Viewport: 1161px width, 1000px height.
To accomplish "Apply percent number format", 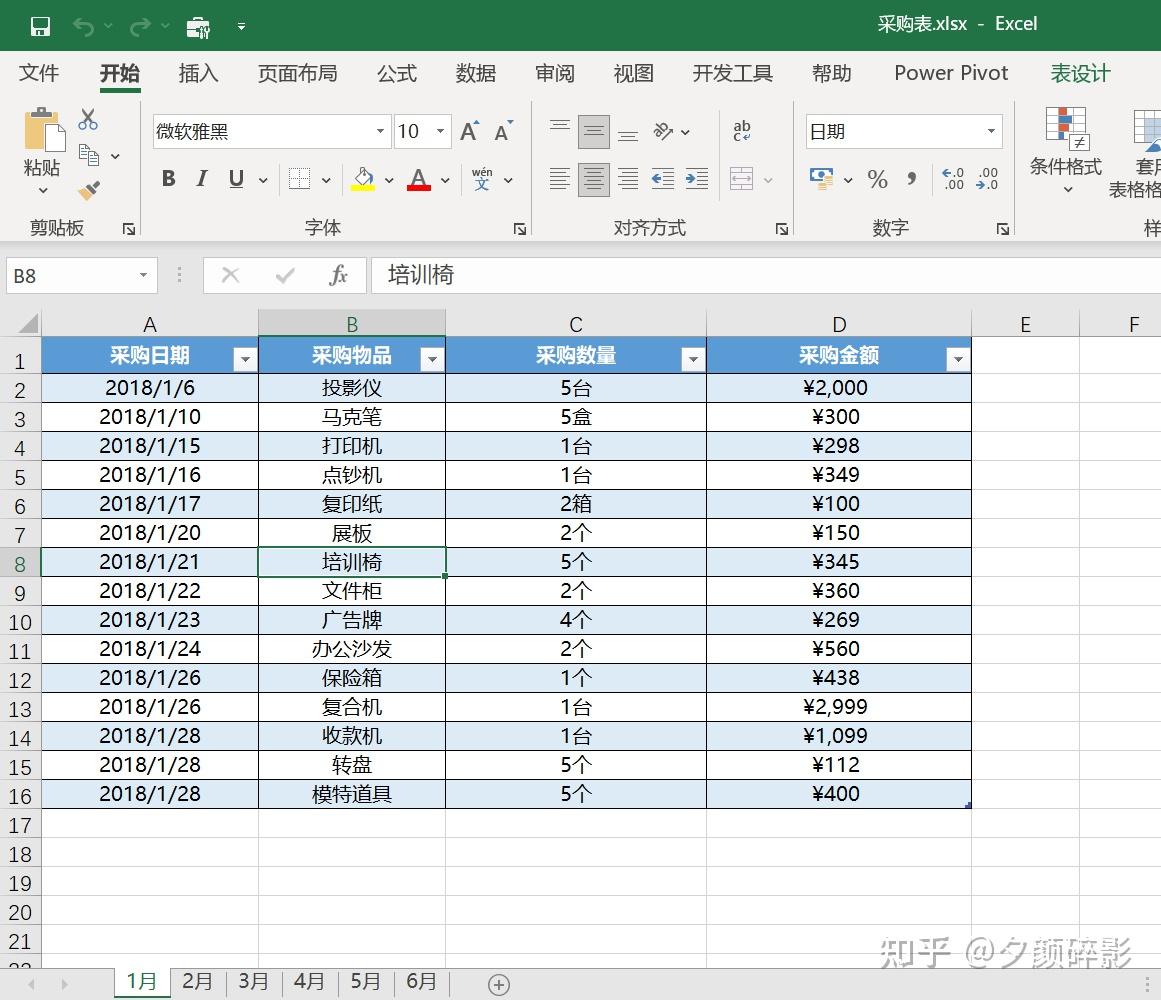I will pos(878,180).
